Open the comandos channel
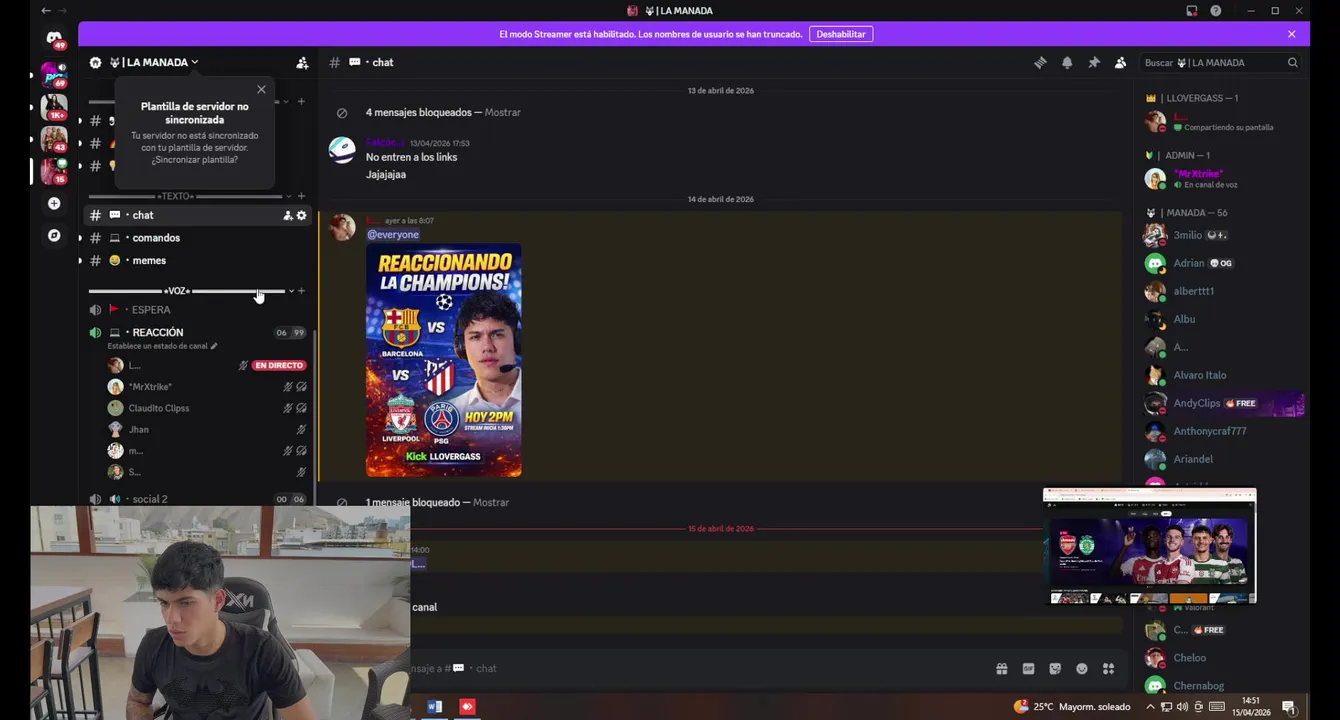Viewport: 1340px width, 720px height. tap(198, 238)
